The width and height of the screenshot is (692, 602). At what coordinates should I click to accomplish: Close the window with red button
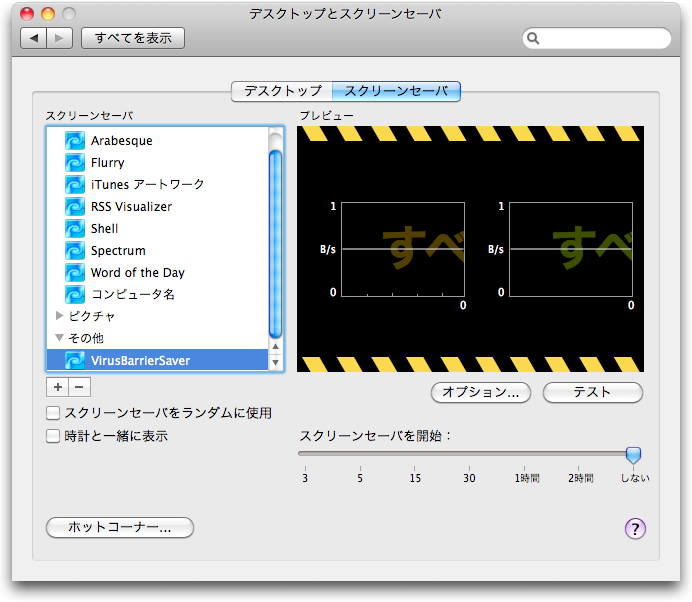(x=27, y=14)
